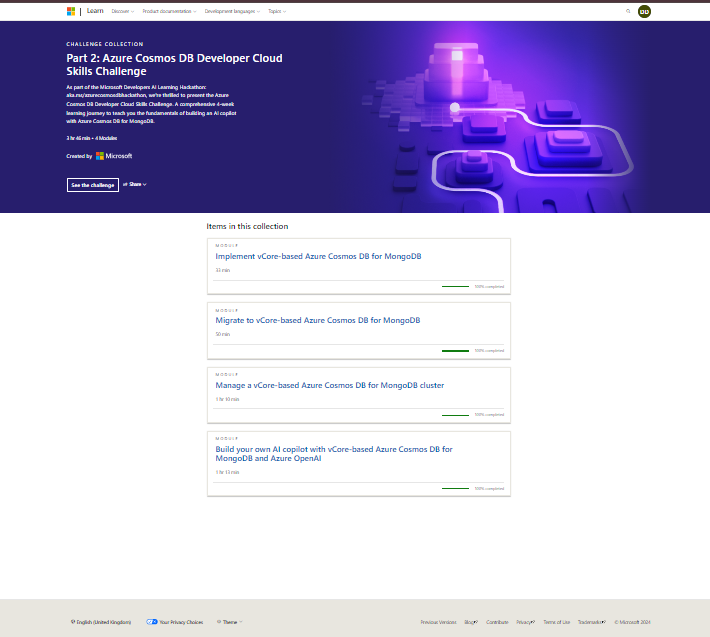710x637 pixels.
Task: Click progress bar of the Manage cluster module
Action: (x=456, y=415)
